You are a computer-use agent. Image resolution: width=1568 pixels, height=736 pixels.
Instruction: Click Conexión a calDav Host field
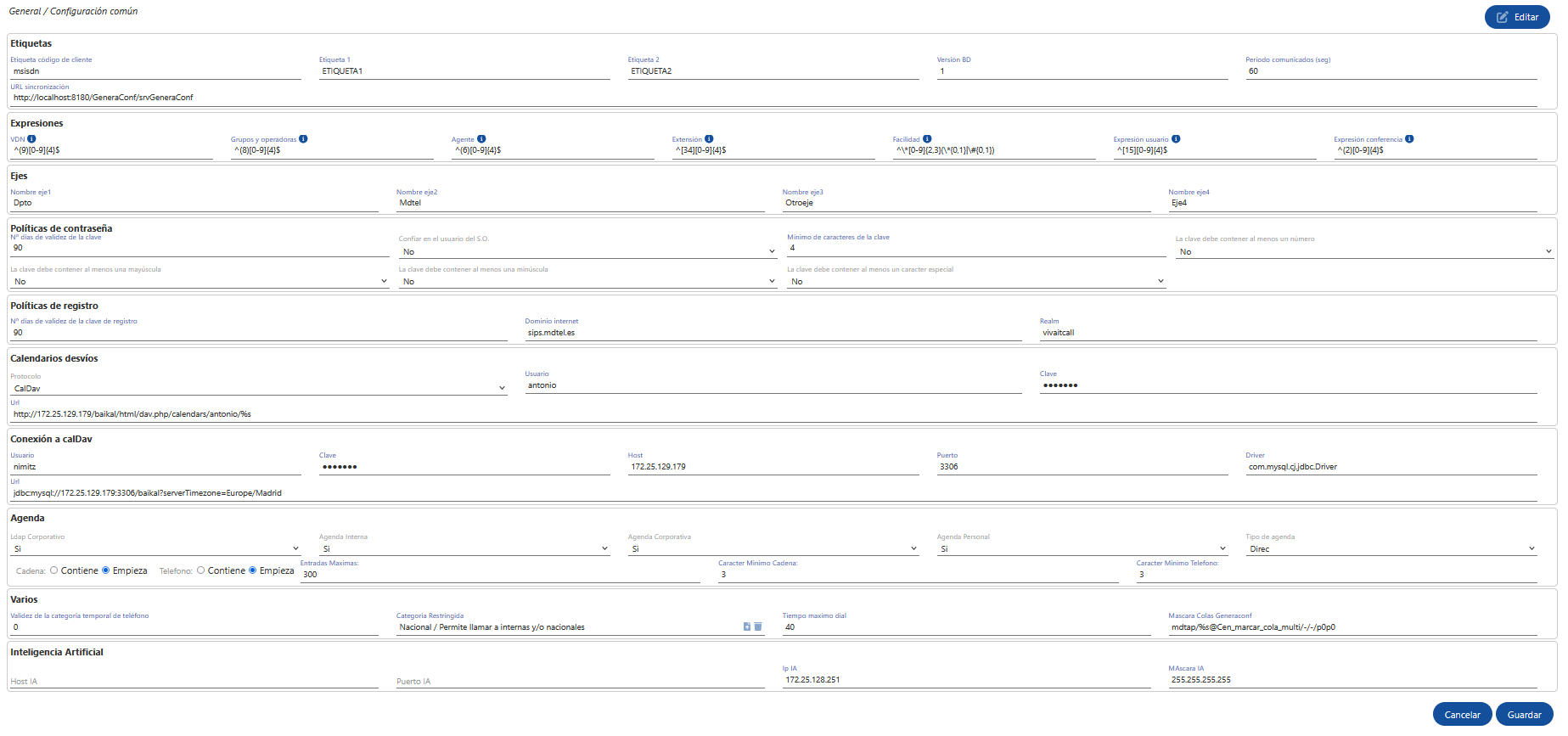coord(773,467)
